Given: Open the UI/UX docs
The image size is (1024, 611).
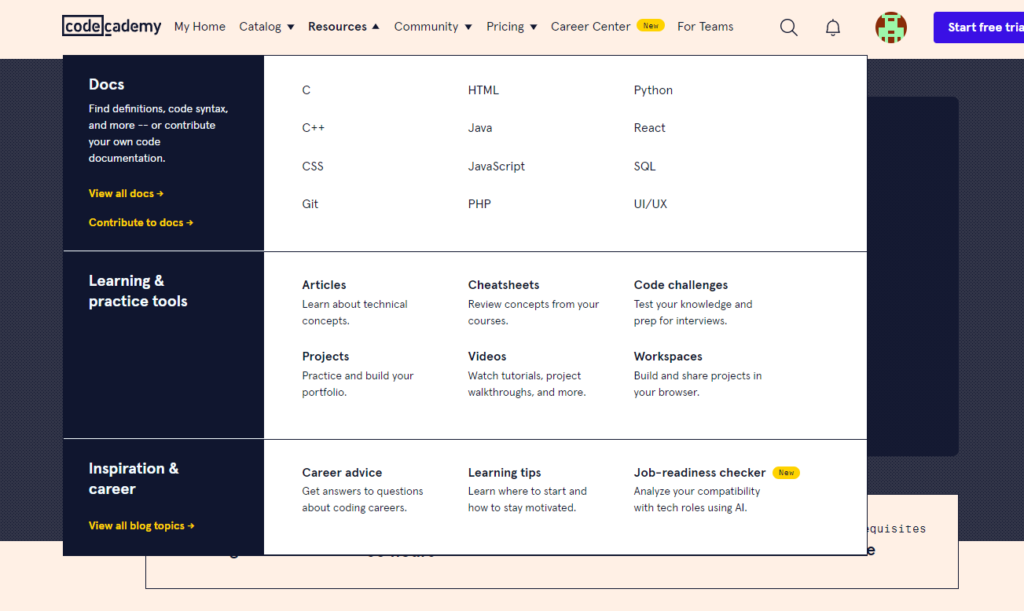Looking at the screenshot, I should tap(650, 204).
